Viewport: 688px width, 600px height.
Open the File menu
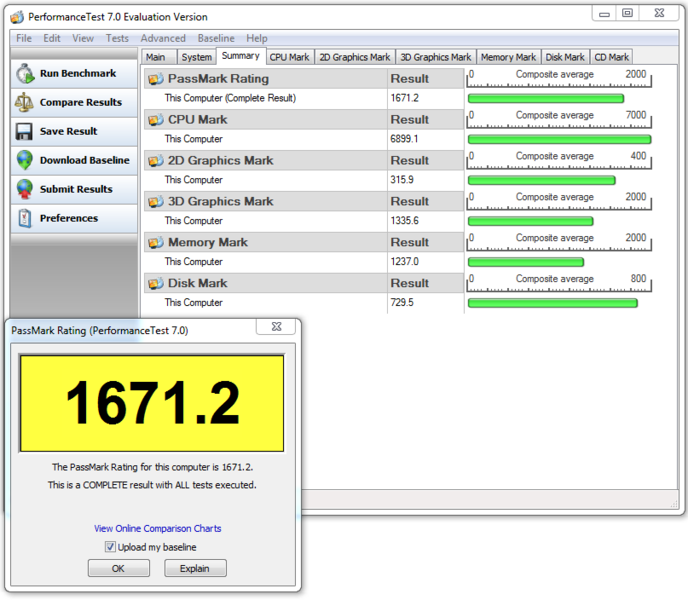point(24,38)
